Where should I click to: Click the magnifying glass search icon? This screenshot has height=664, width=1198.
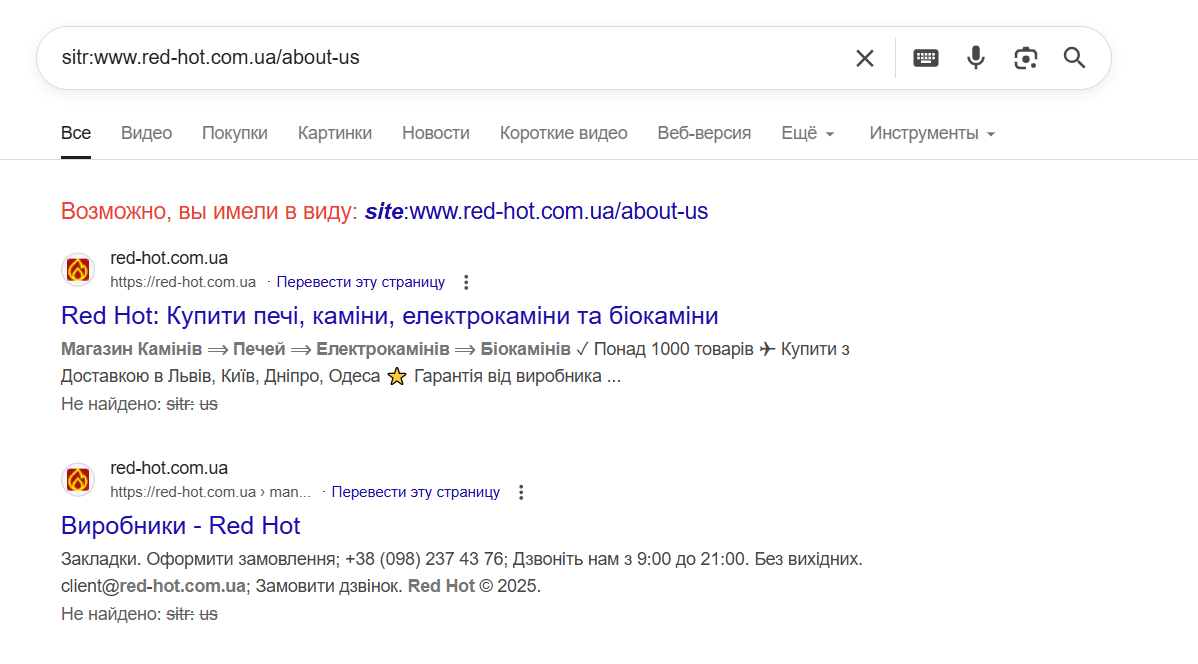click(1074, 58)
